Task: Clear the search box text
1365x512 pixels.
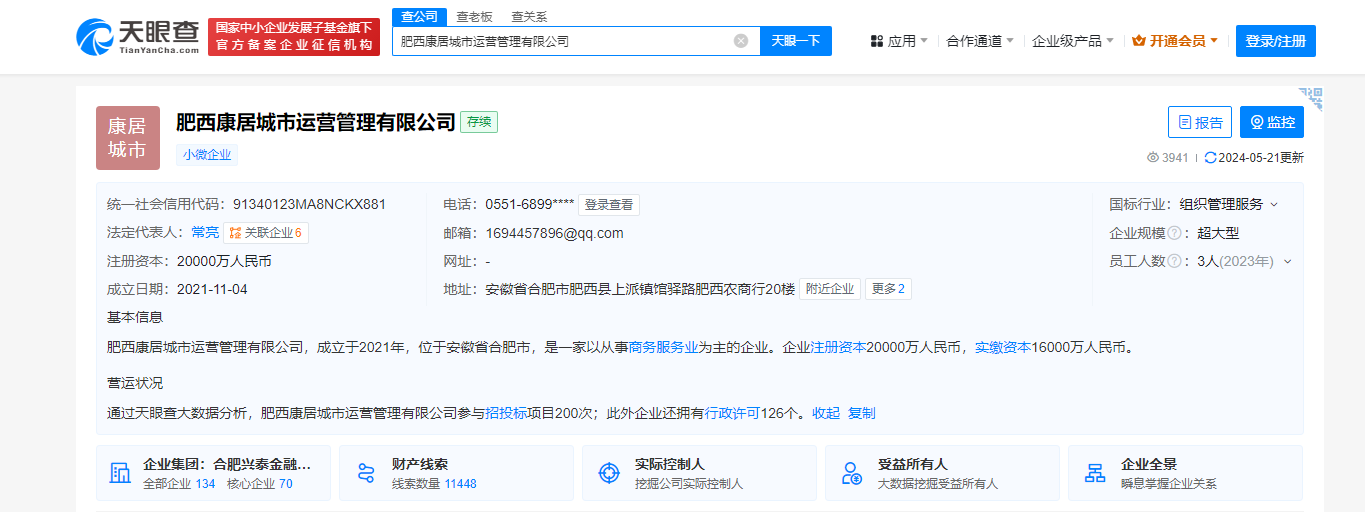Action: [741, 41]
